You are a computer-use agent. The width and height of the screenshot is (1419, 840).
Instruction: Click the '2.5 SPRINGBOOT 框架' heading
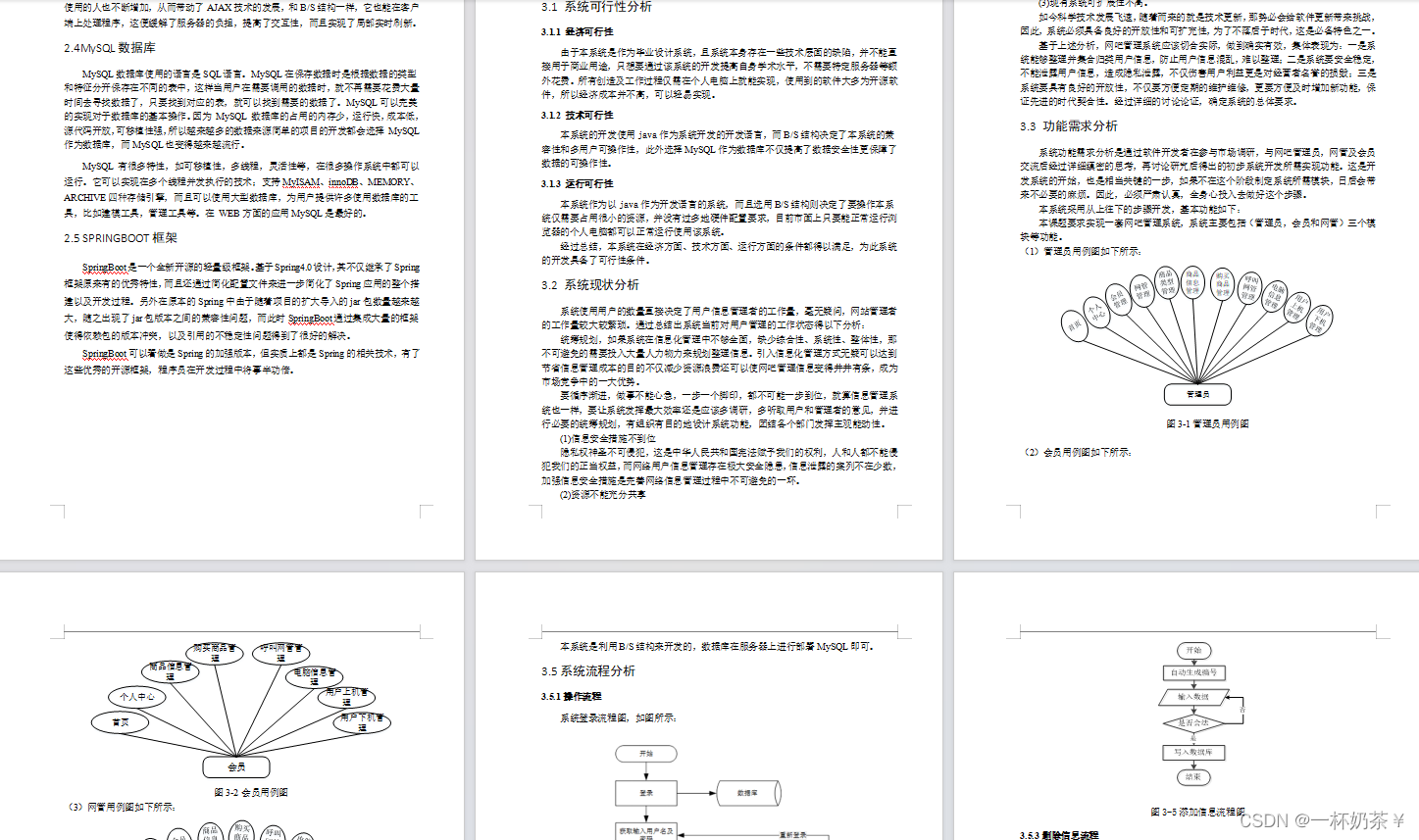(x=121, y=237)
